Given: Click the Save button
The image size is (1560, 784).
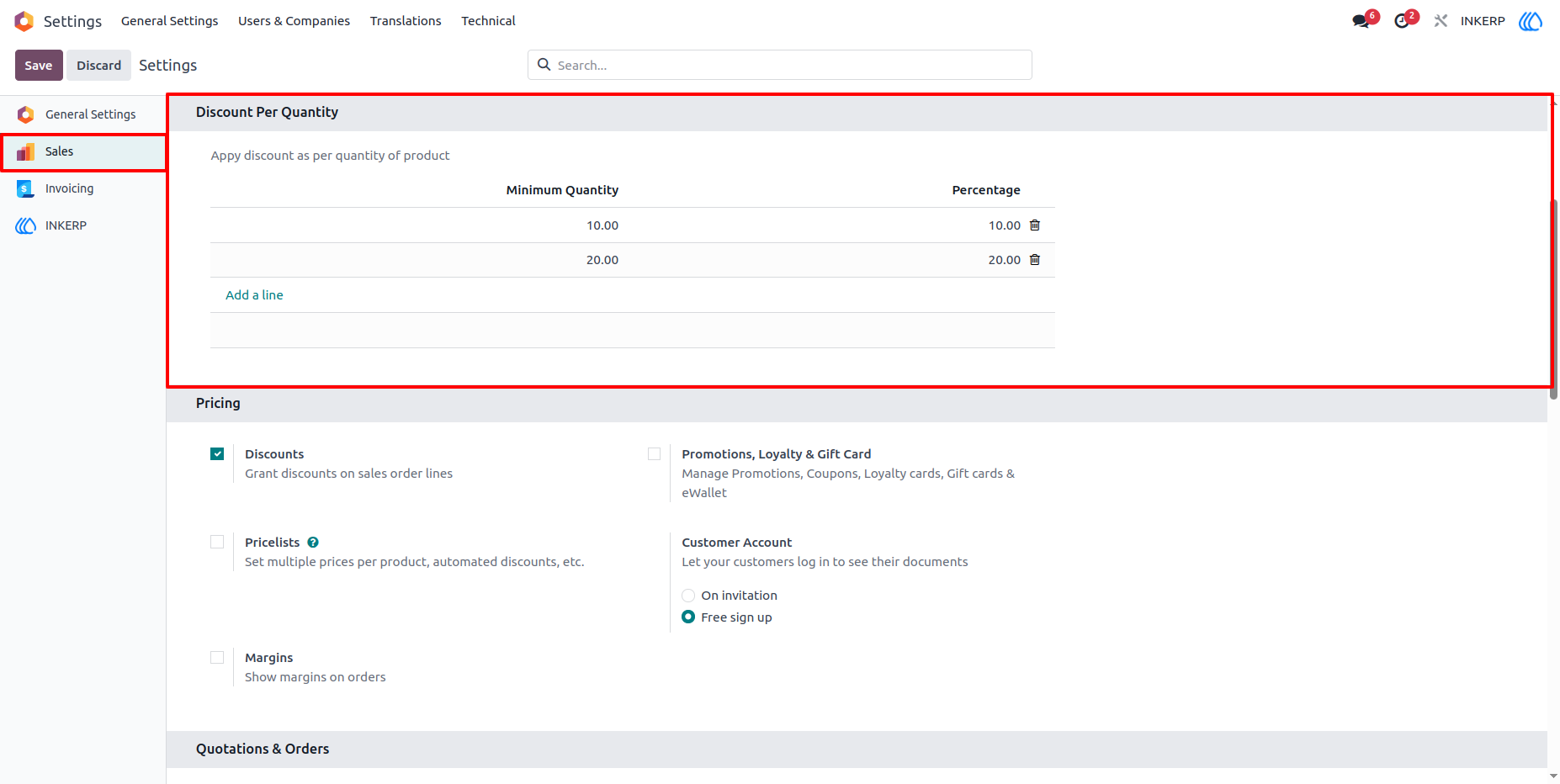Looking at the screenshot, I should pyautogui.click(x=39, y=66).
